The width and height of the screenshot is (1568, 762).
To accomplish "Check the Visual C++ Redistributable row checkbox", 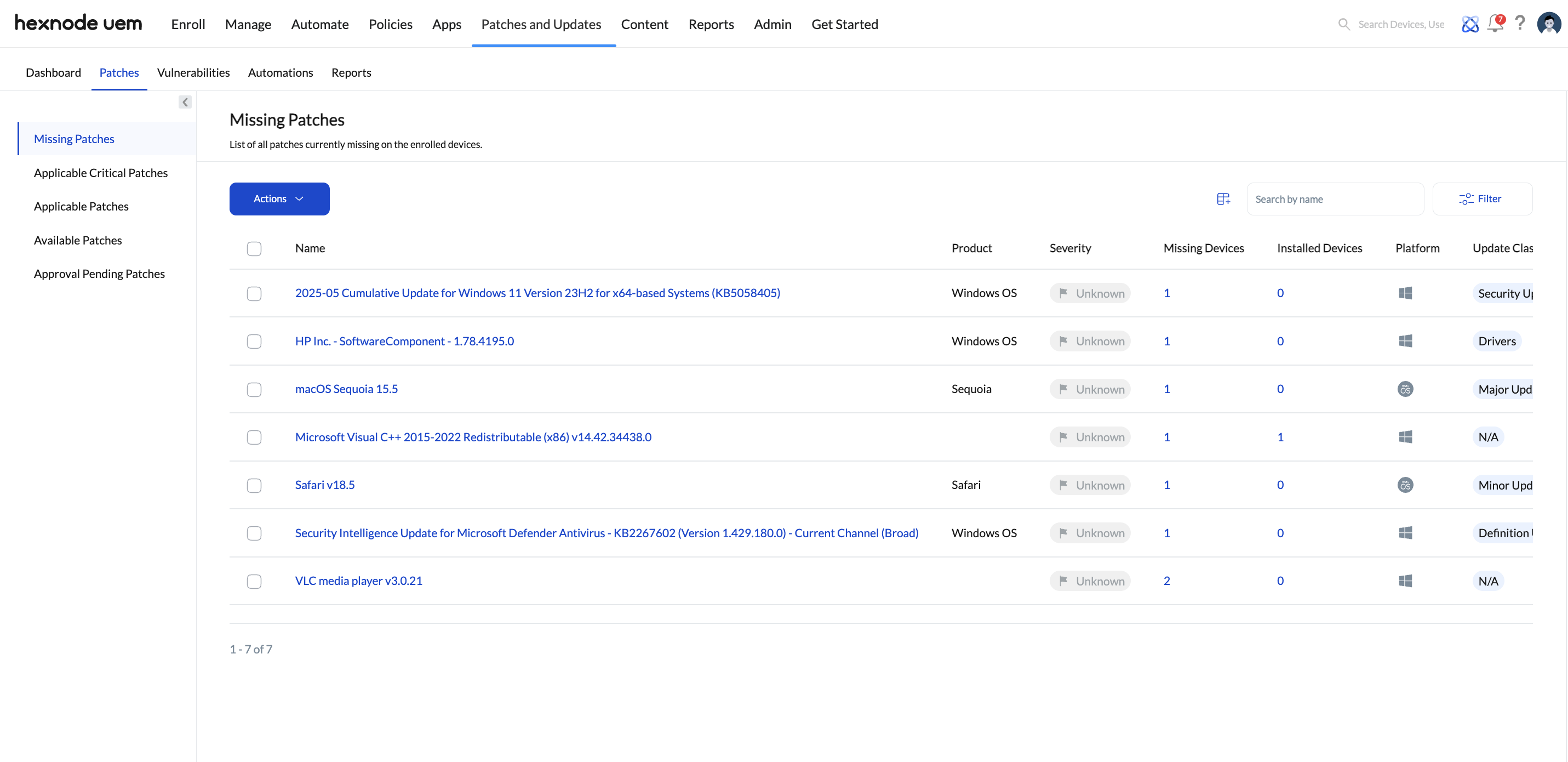I will 254,437.
